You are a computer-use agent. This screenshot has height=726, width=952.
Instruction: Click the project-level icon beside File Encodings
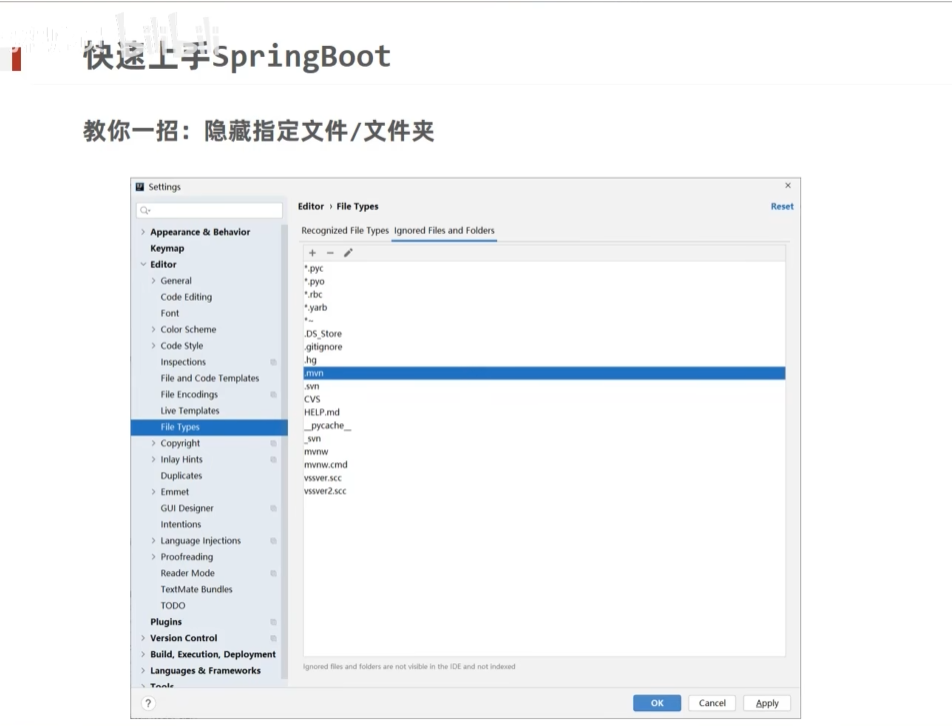pos(273,395)
